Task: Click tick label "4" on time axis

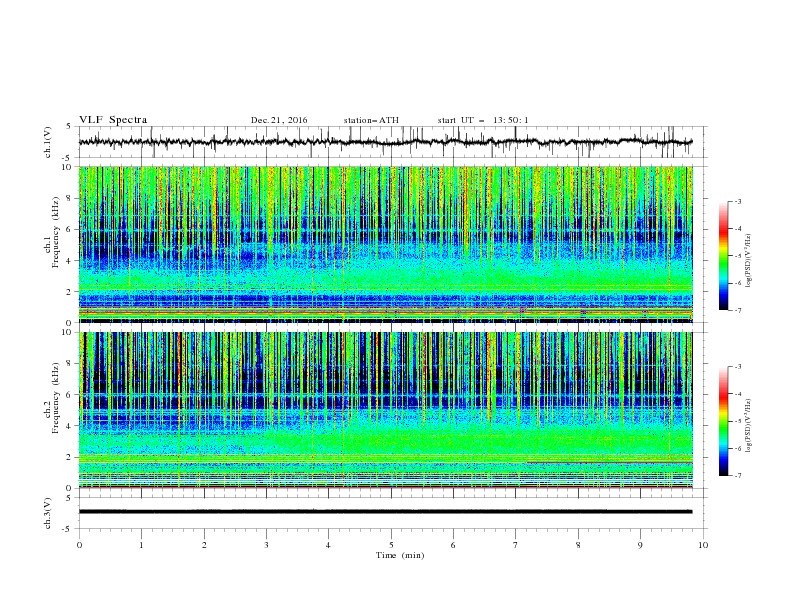Action: 328,545
